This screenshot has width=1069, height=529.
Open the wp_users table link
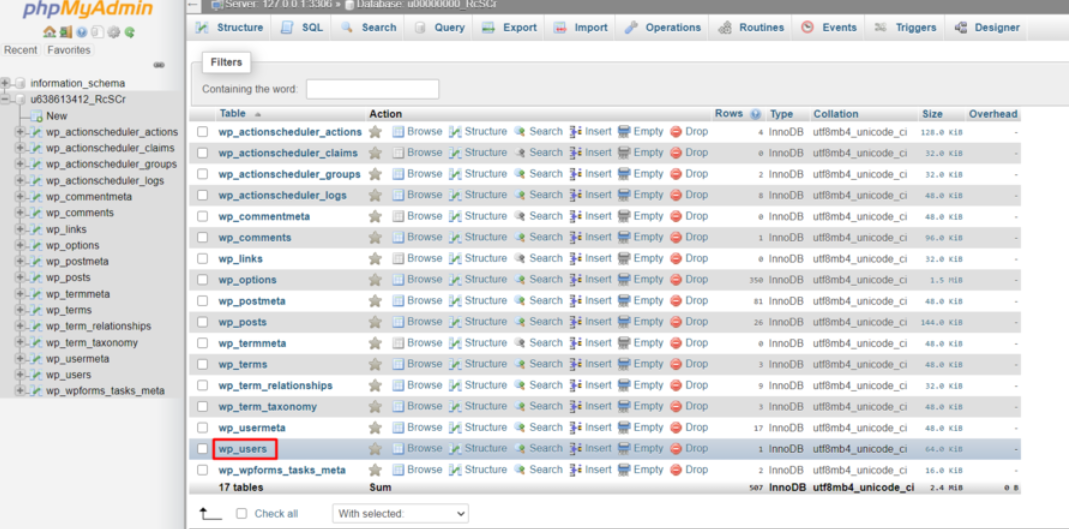click(x=243, y=449)
